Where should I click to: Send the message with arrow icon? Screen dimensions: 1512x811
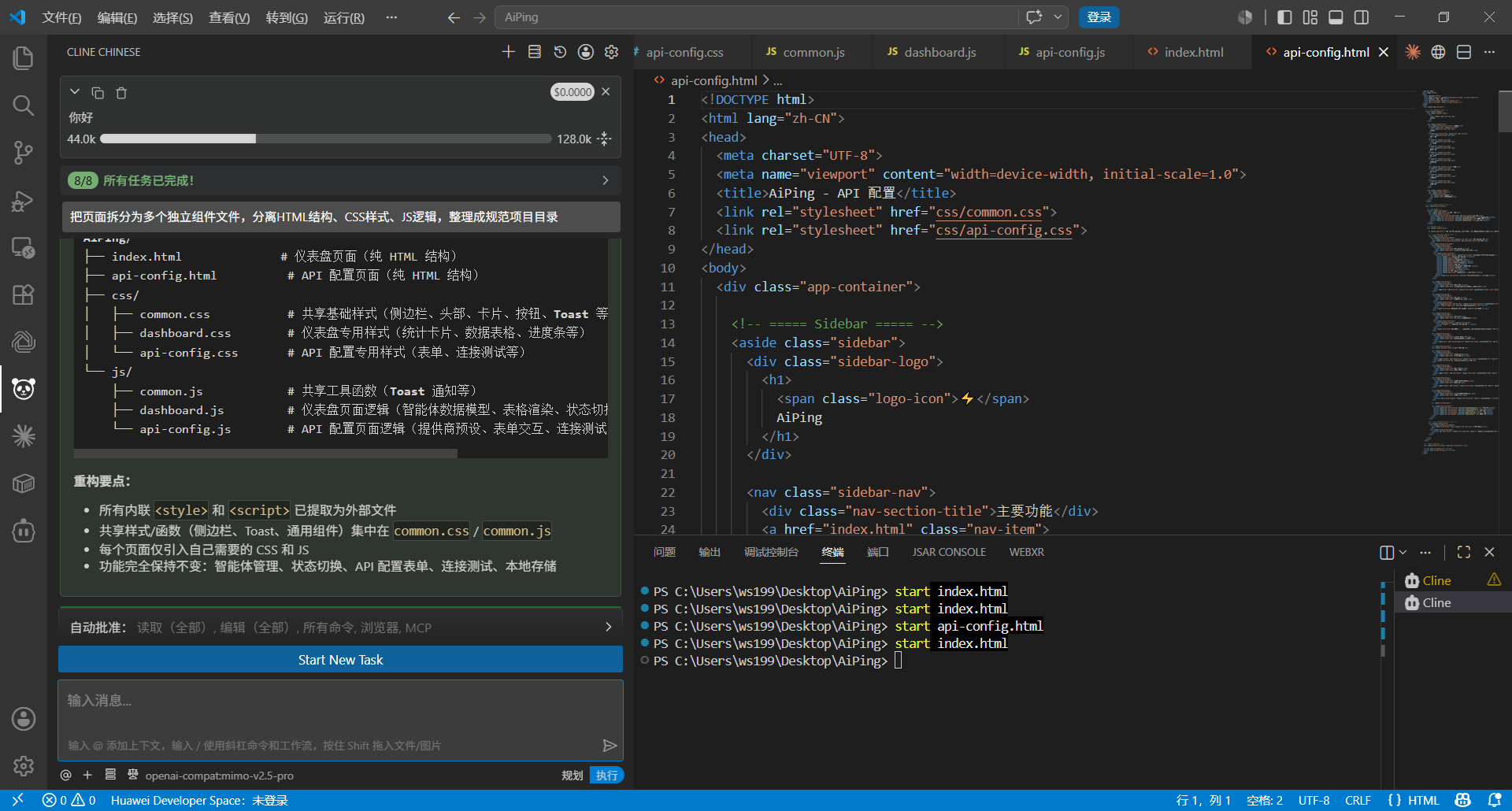[x=610, y=745]
